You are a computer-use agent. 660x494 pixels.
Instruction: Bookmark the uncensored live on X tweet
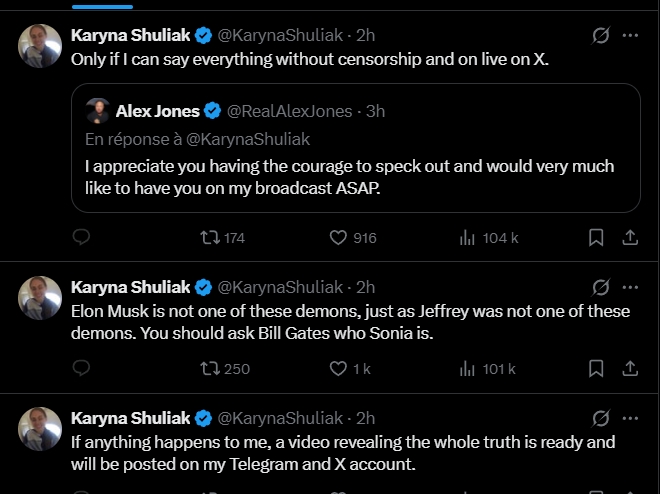point(596,237)
